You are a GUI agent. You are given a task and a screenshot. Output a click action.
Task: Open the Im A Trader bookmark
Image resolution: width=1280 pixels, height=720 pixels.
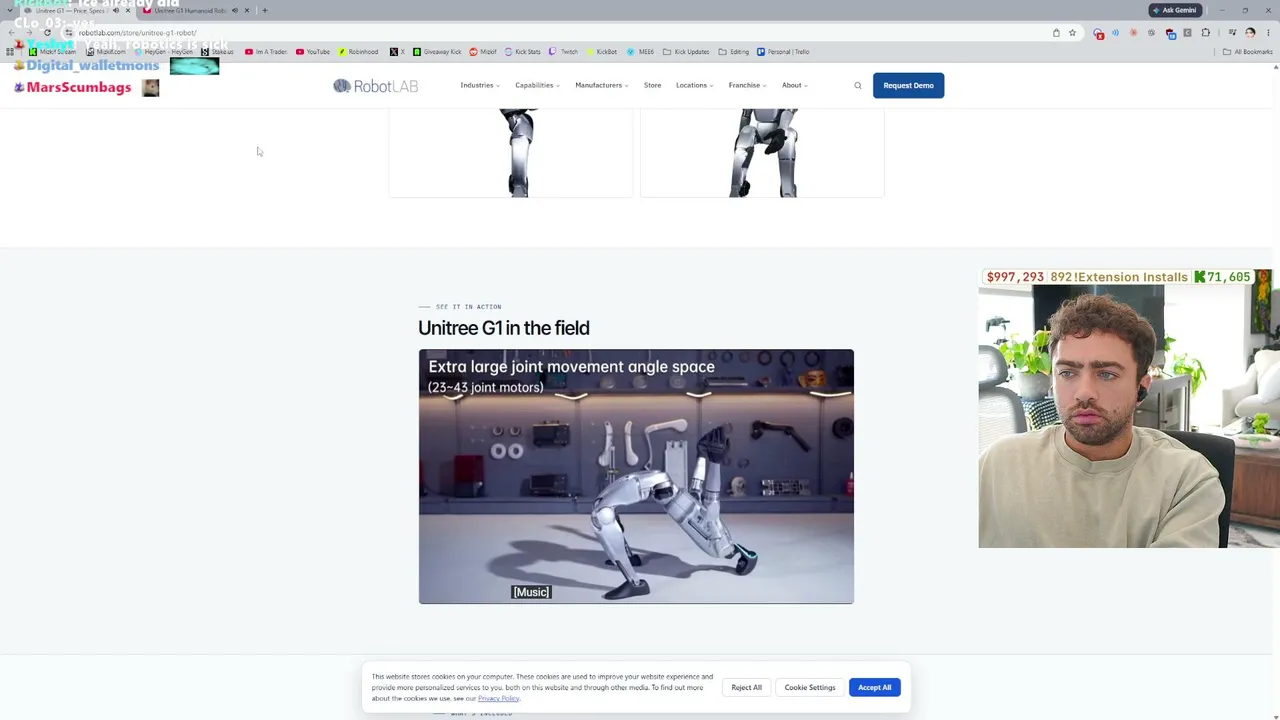coord(266,52)
